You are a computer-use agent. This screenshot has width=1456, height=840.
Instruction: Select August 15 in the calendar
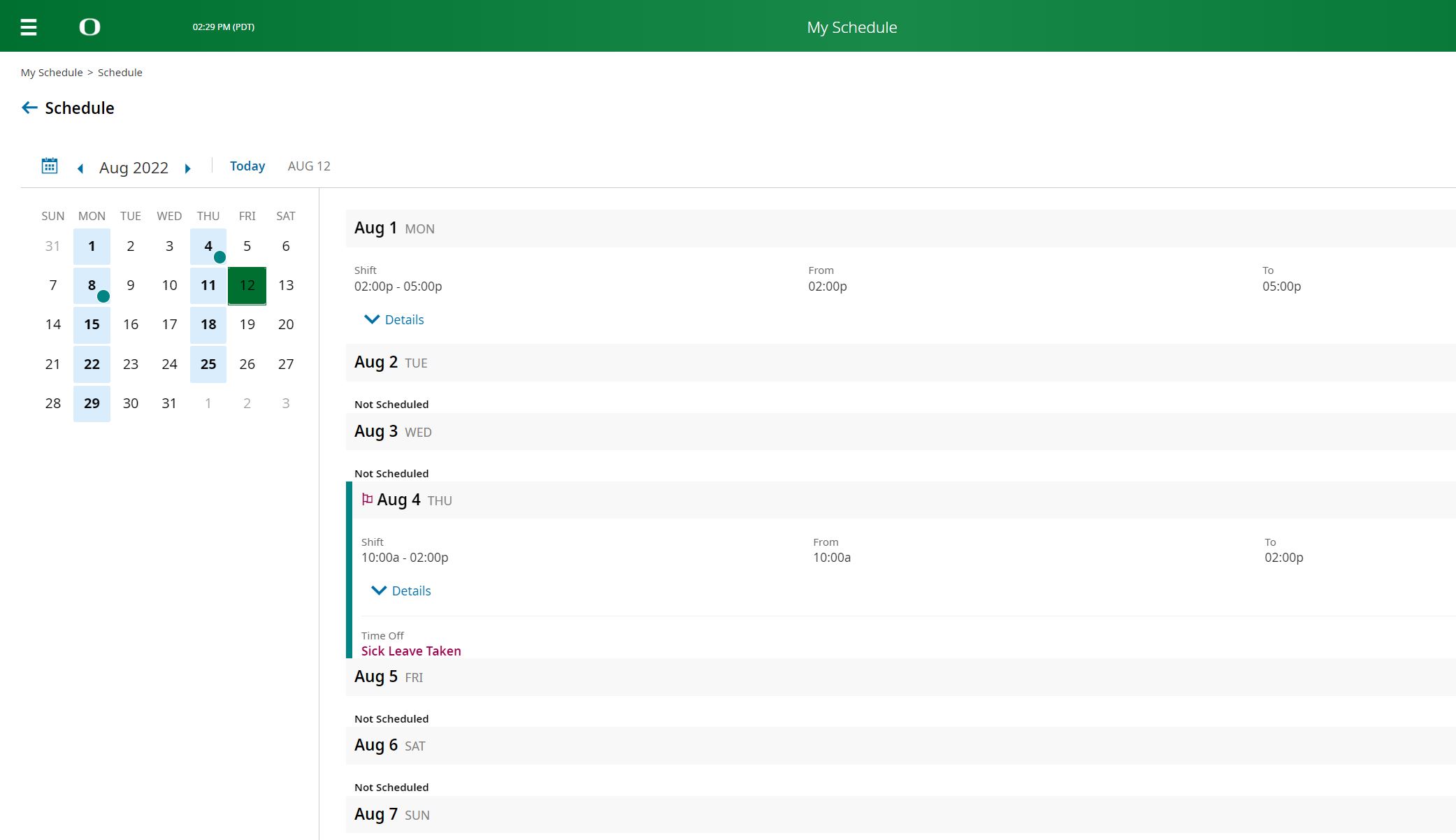click(92, 325)
